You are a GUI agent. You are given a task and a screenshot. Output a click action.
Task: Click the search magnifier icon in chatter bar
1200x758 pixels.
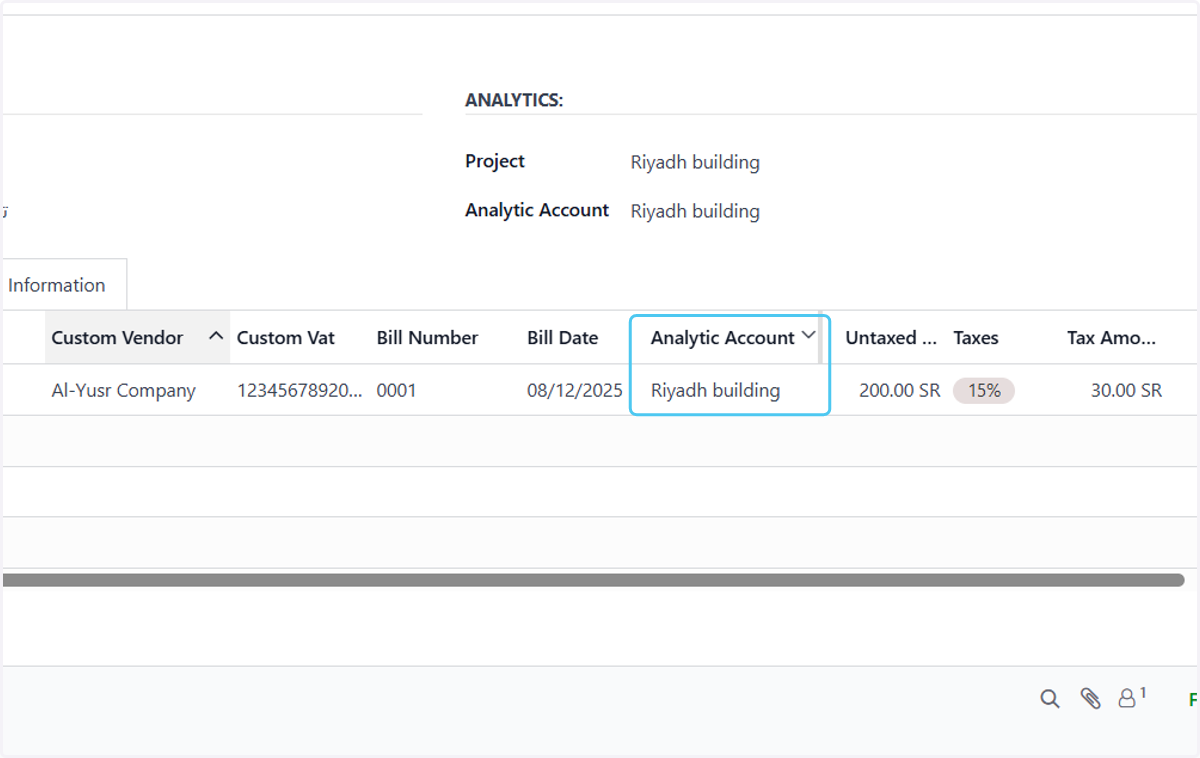tap(1049, 699)
